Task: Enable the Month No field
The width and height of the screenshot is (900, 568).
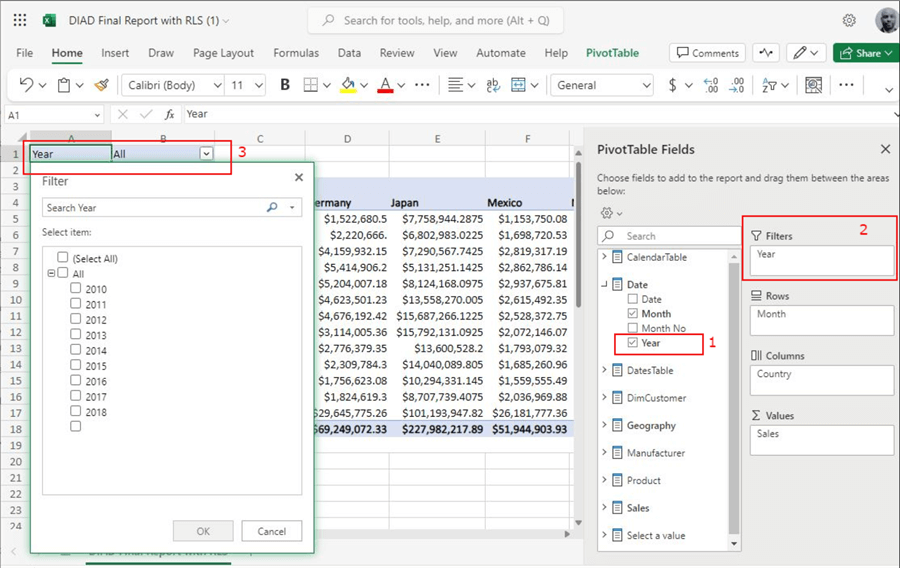Action: coord(632,328)
